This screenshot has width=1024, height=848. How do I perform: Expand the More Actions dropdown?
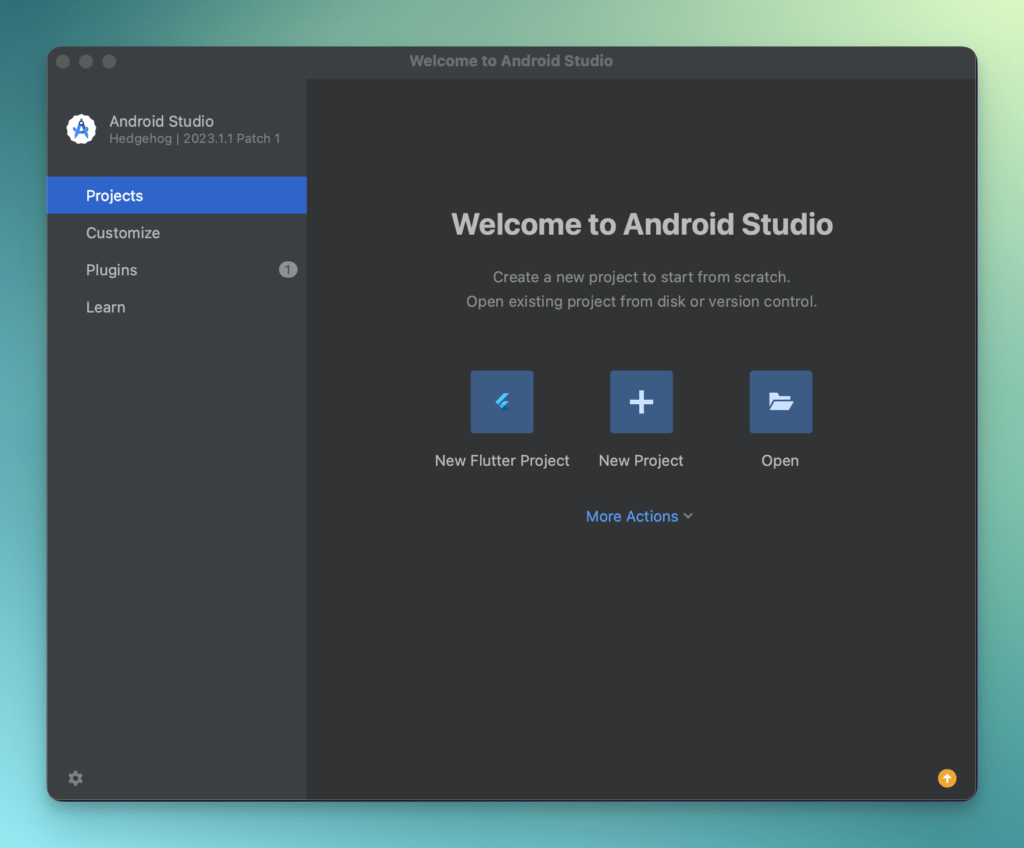coord(639,516)
